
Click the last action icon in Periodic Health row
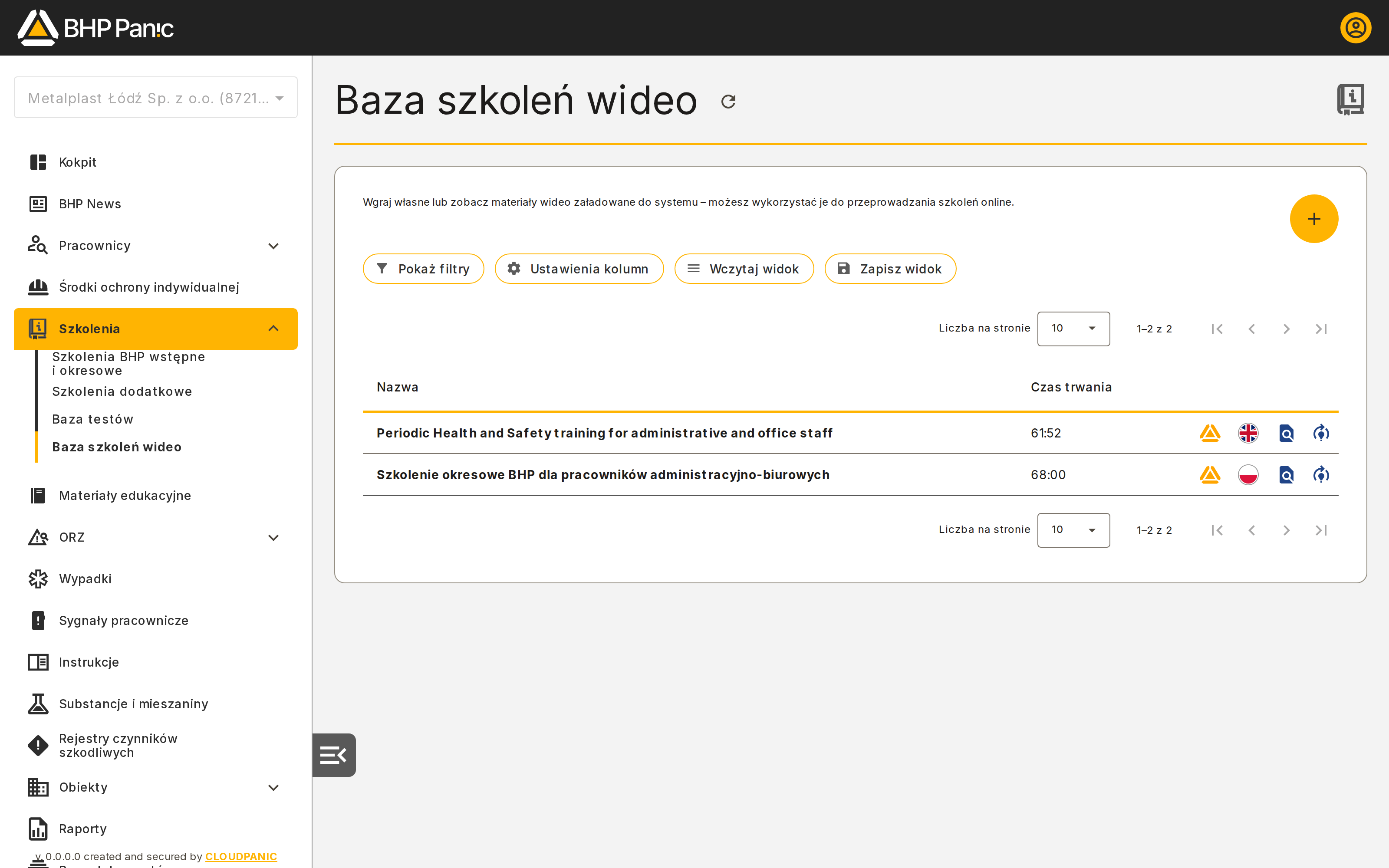(1321, 433)
